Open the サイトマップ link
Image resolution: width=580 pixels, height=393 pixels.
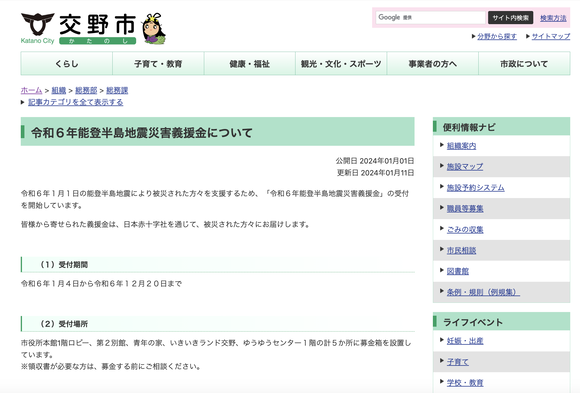[551, 36]
